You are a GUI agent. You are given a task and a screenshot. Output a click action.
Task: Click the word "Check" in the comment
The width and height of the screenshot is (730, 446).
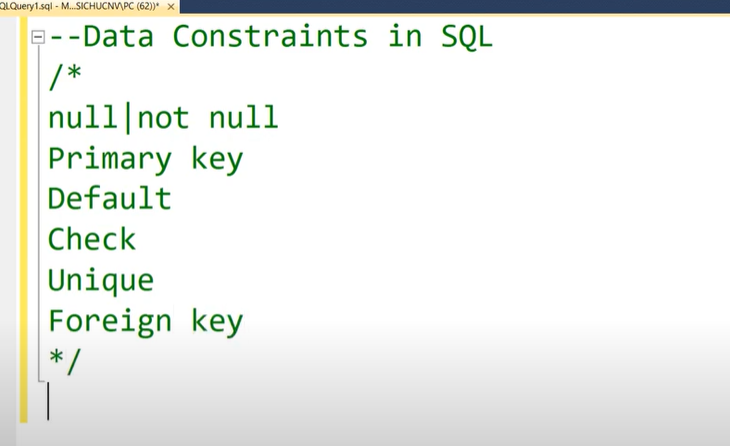[x=92, y=240]
